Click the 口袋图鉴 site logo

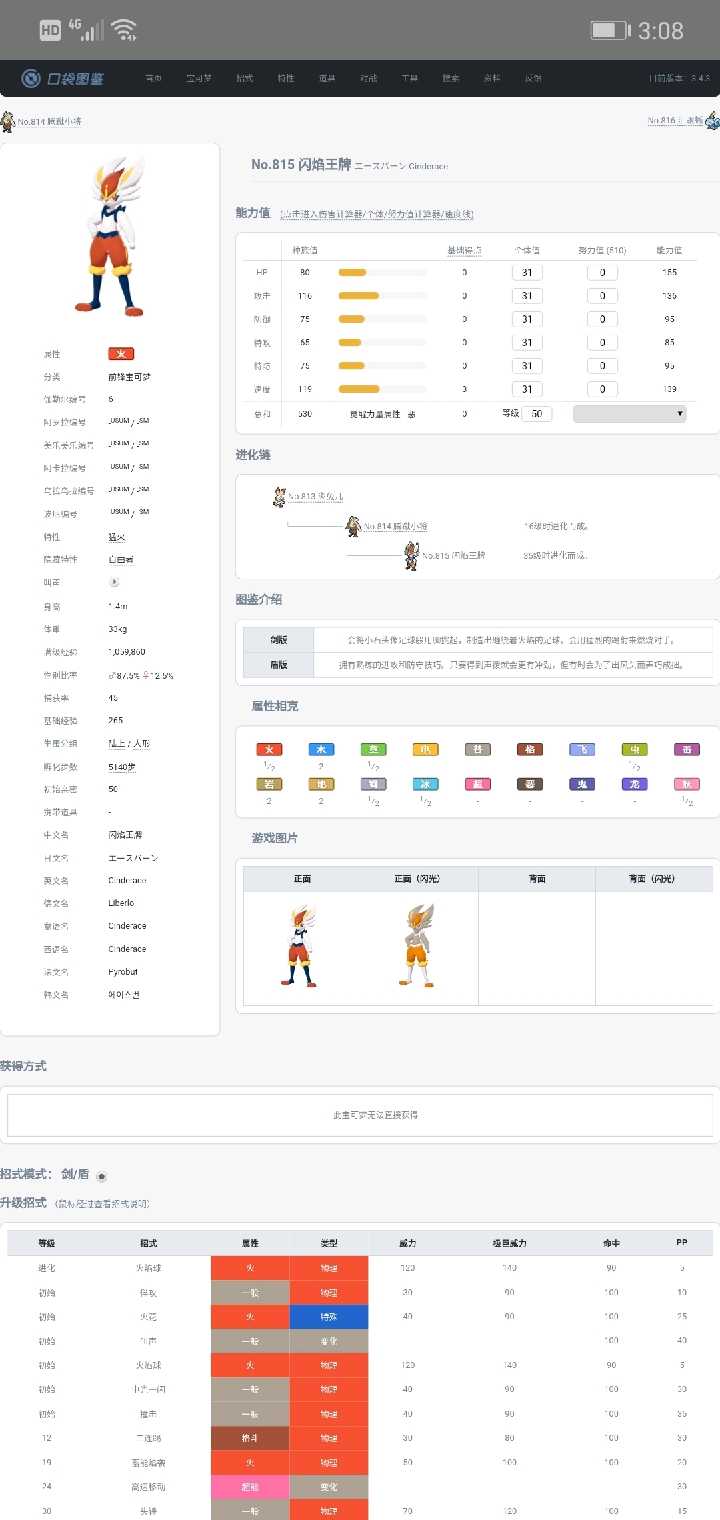62,78
